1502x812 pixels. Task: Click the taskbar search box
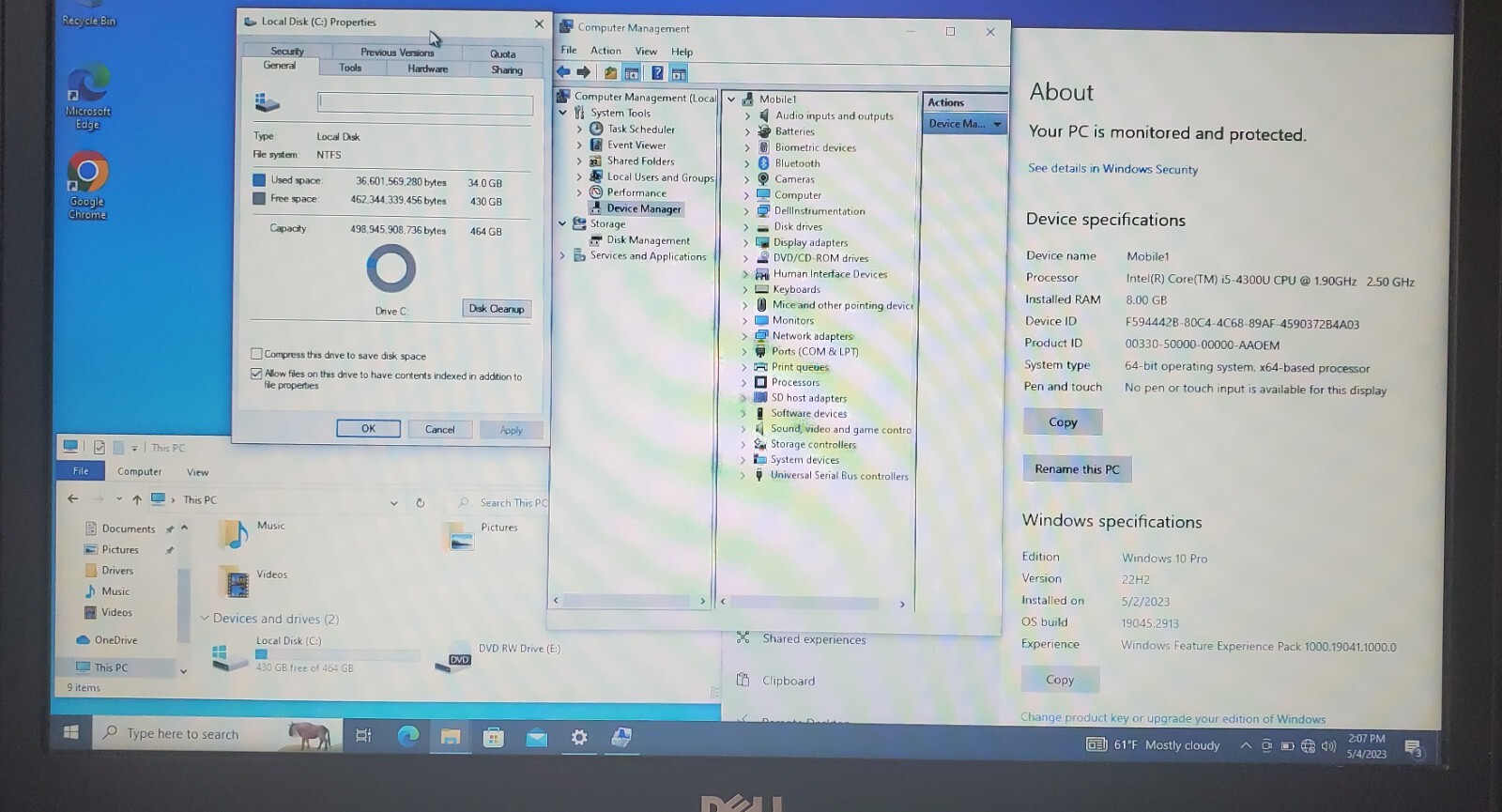tap(216, 734)
